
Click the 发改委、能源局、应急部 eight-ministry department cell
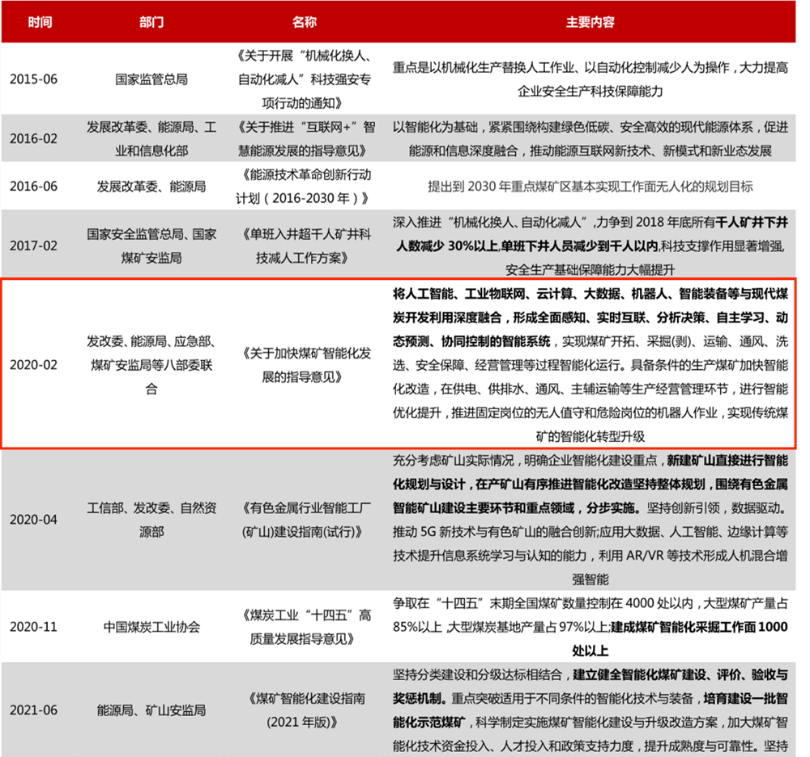pyautogui.click(x=150, y=363)
